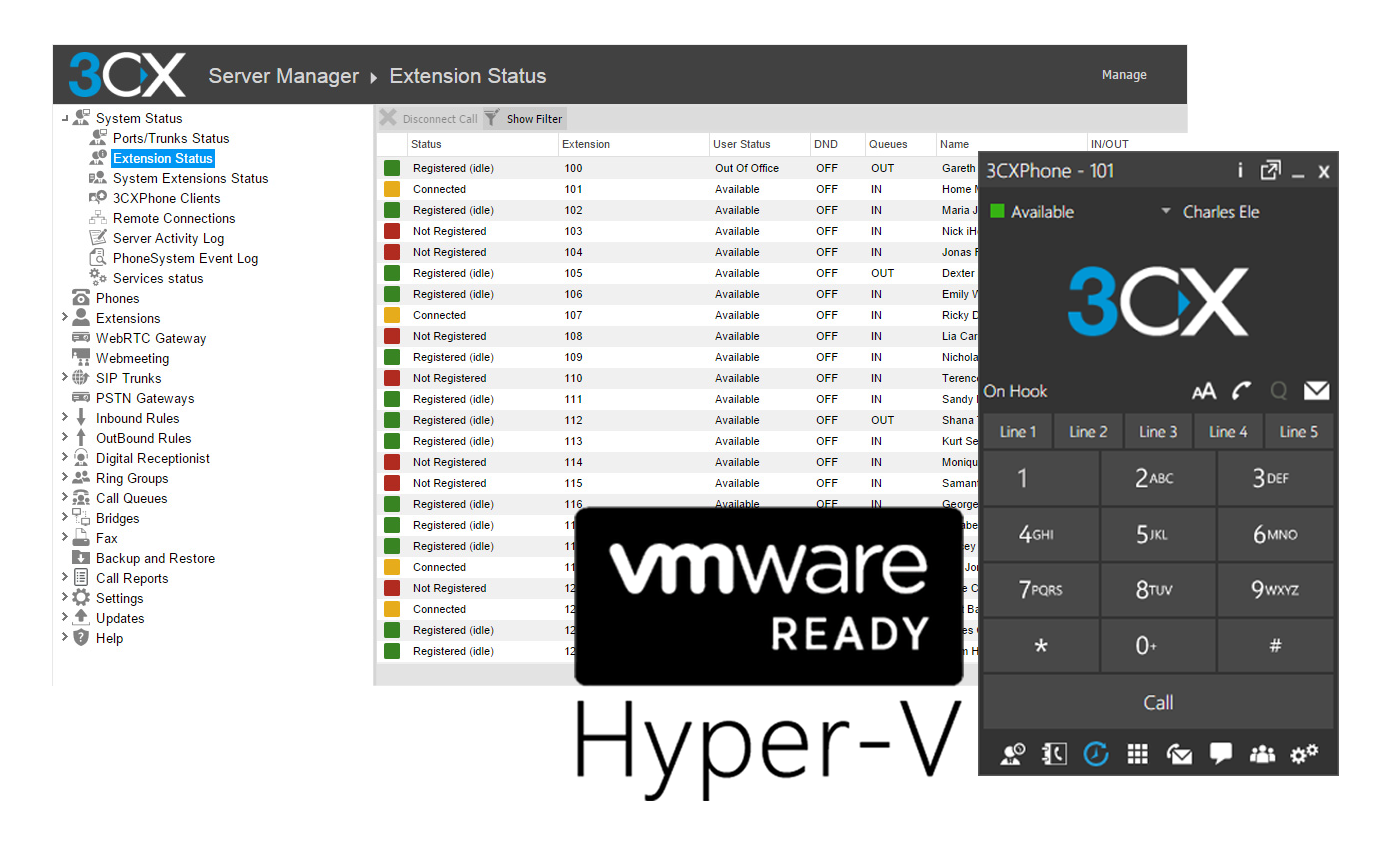Sort by the User Status column header
The image size is (1384, 851).
pyautogui.click(x=759, y=144)
